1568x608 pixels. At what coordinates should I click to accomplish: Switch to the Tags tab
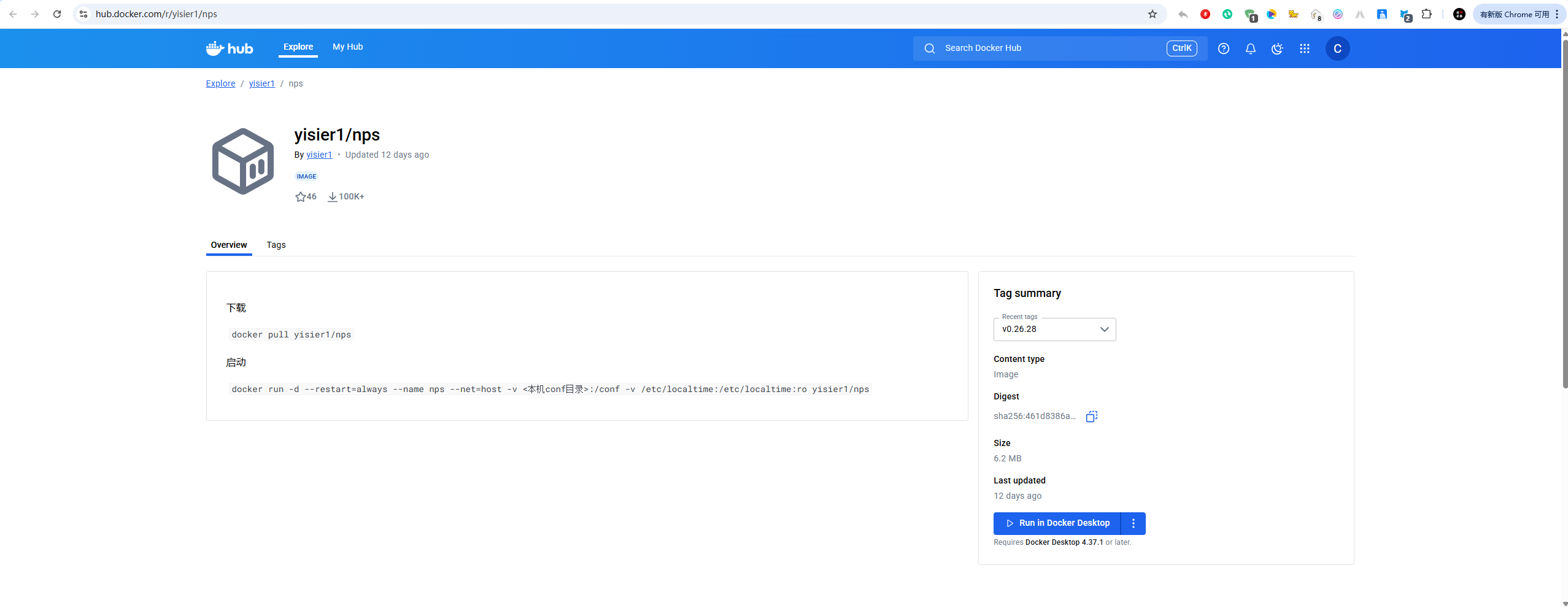(276, 245)
